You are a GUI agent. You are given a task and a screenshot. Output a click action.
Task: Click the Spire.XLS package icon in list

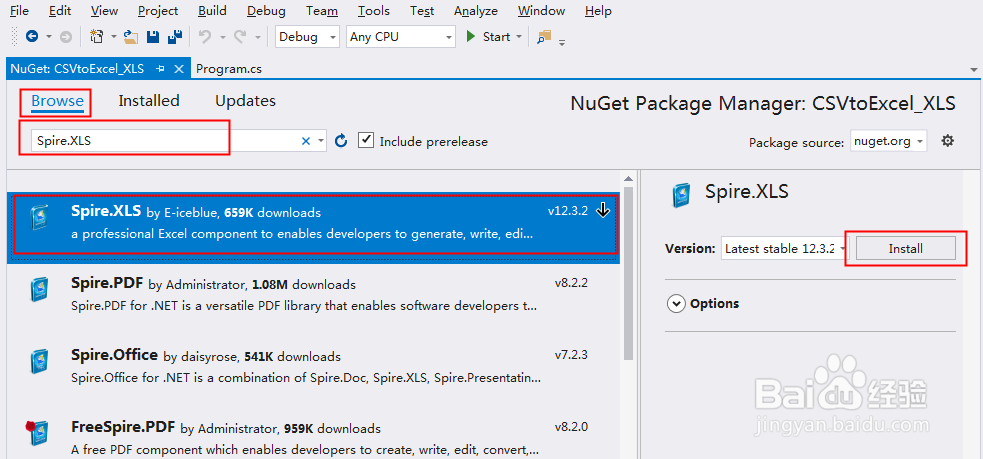pyautogui.click(x=38, y=217)
